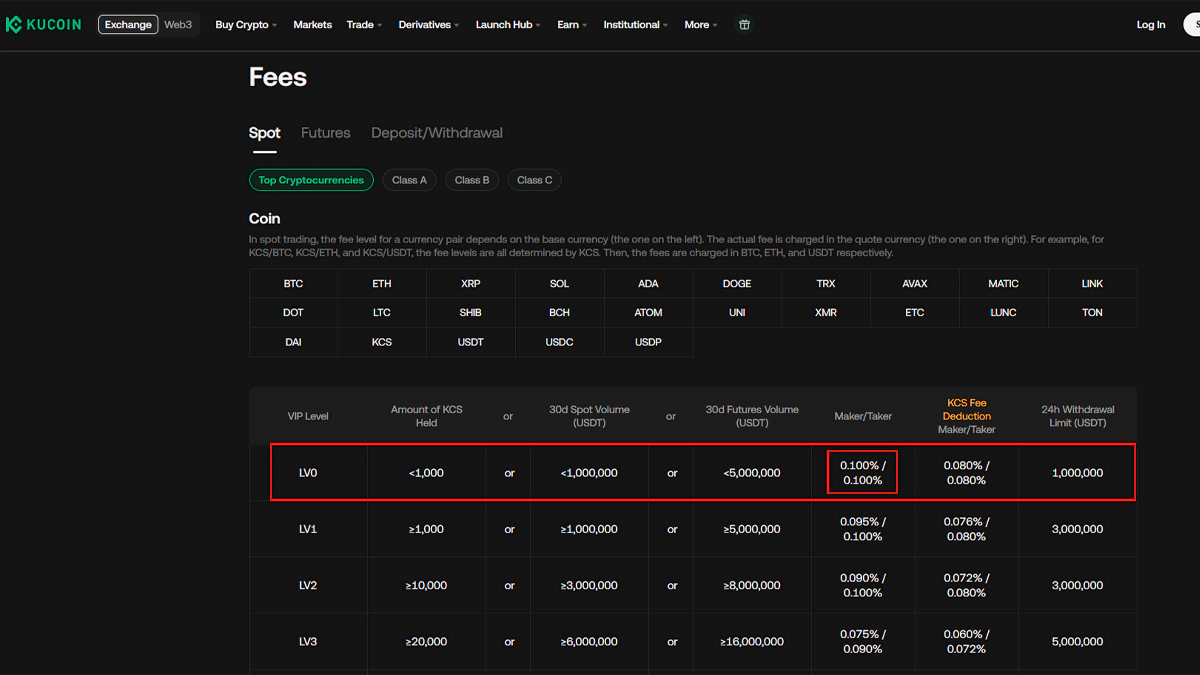The image size is (1200, 675).
Task: Switch to Exchange mode
Action: (128, 25)
